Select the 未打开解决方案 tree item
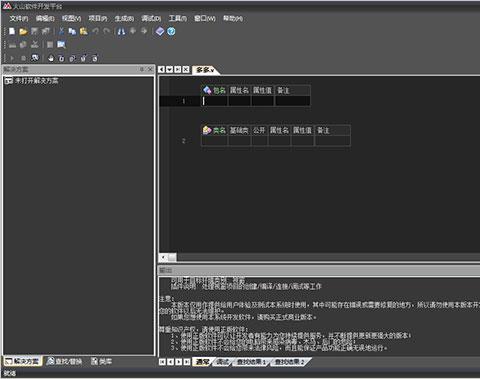 pos(32,80)
